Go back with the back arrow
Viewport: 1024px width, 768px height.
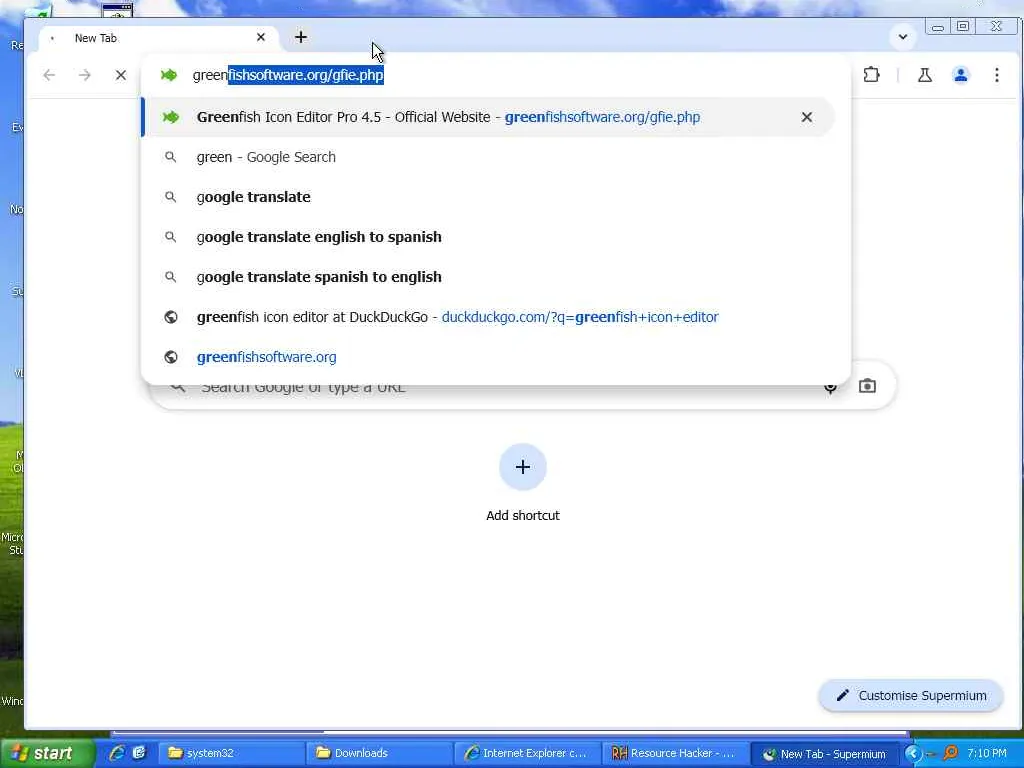click(49, 75)
